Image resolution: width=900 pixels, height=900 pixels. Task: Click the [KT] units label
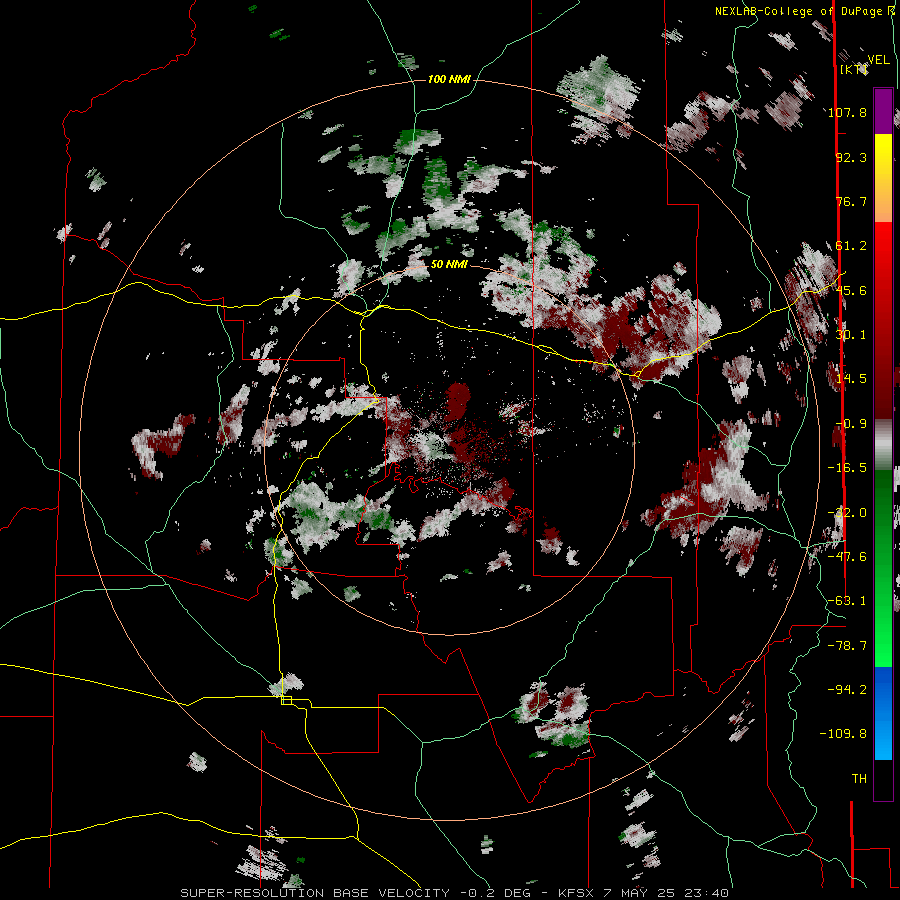pos(854,69)
